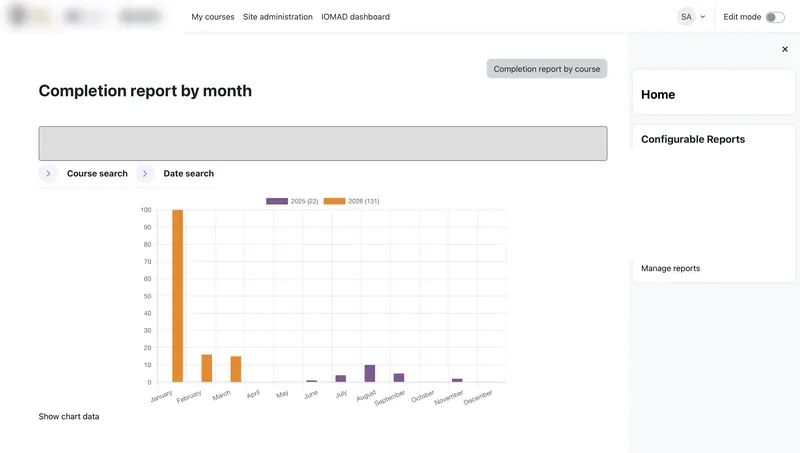Open My courses in the top menu

(x=213, y=17)
